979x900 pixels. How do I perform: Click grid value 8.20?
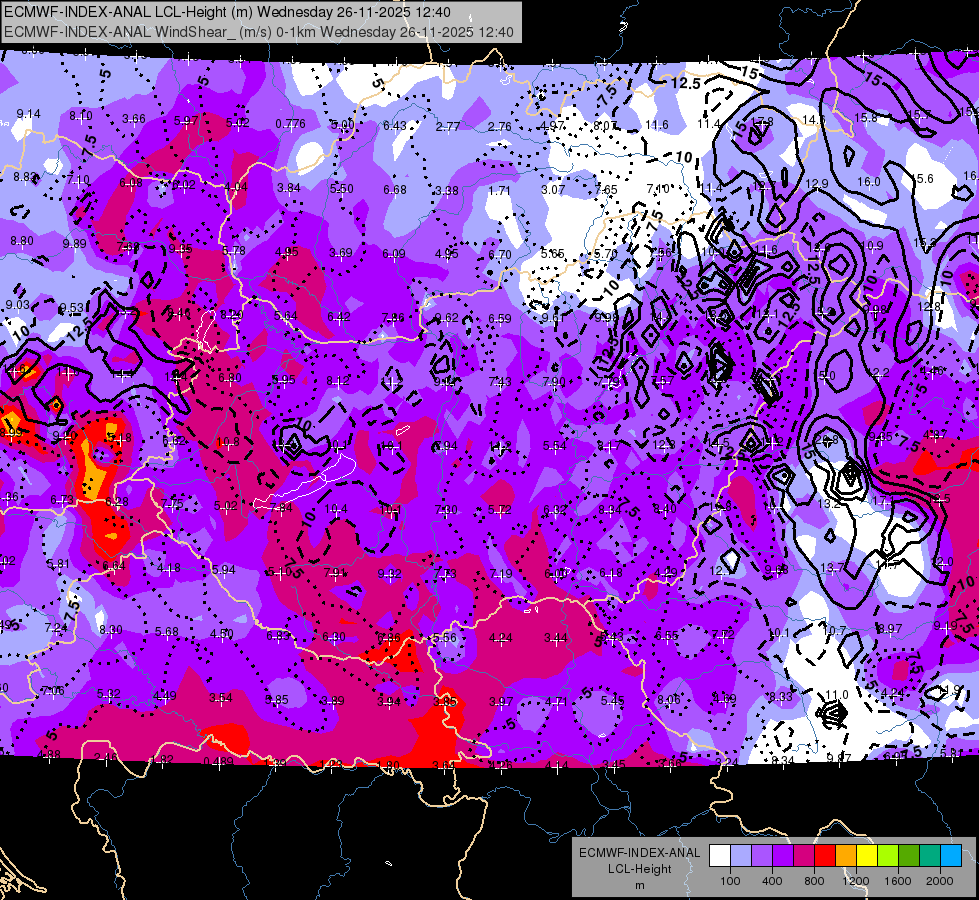(x=232, y=315)
